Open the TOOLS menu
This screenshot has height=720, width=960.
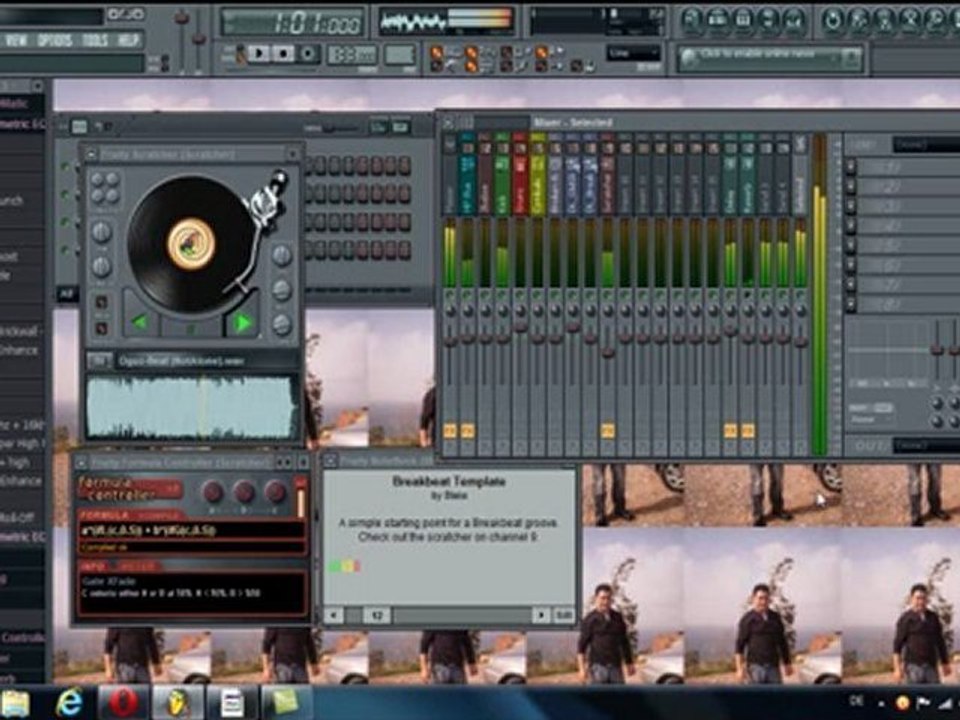(95, 40)
